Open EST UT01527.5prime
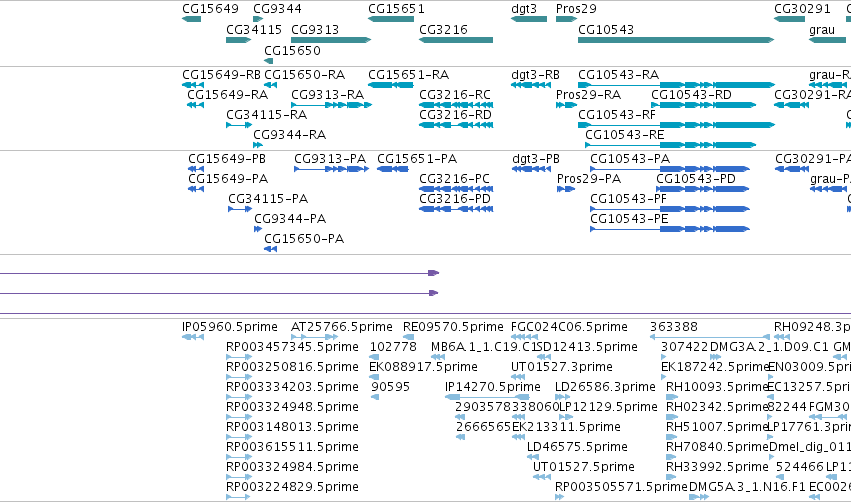This screenshot has width=851, height=502. 542,477
